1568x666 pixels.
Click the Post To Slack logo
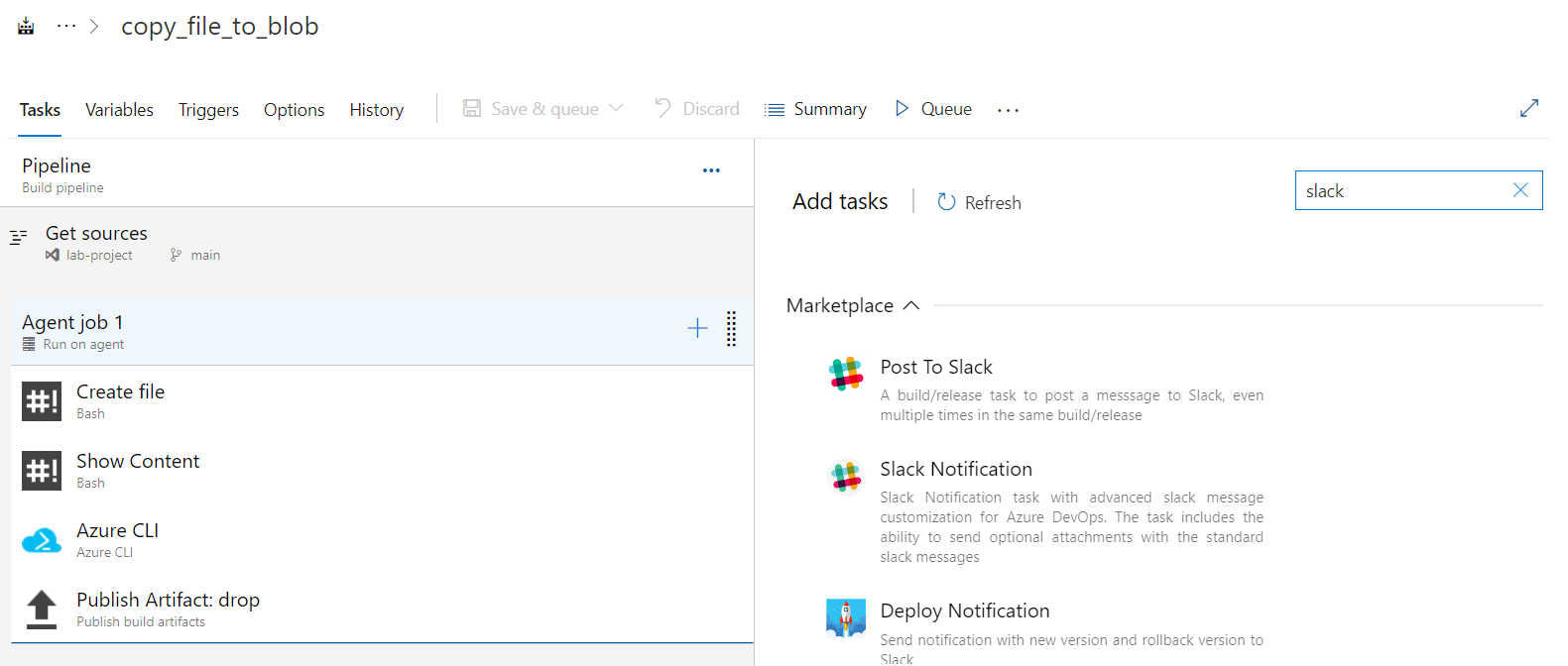point(846,375)
